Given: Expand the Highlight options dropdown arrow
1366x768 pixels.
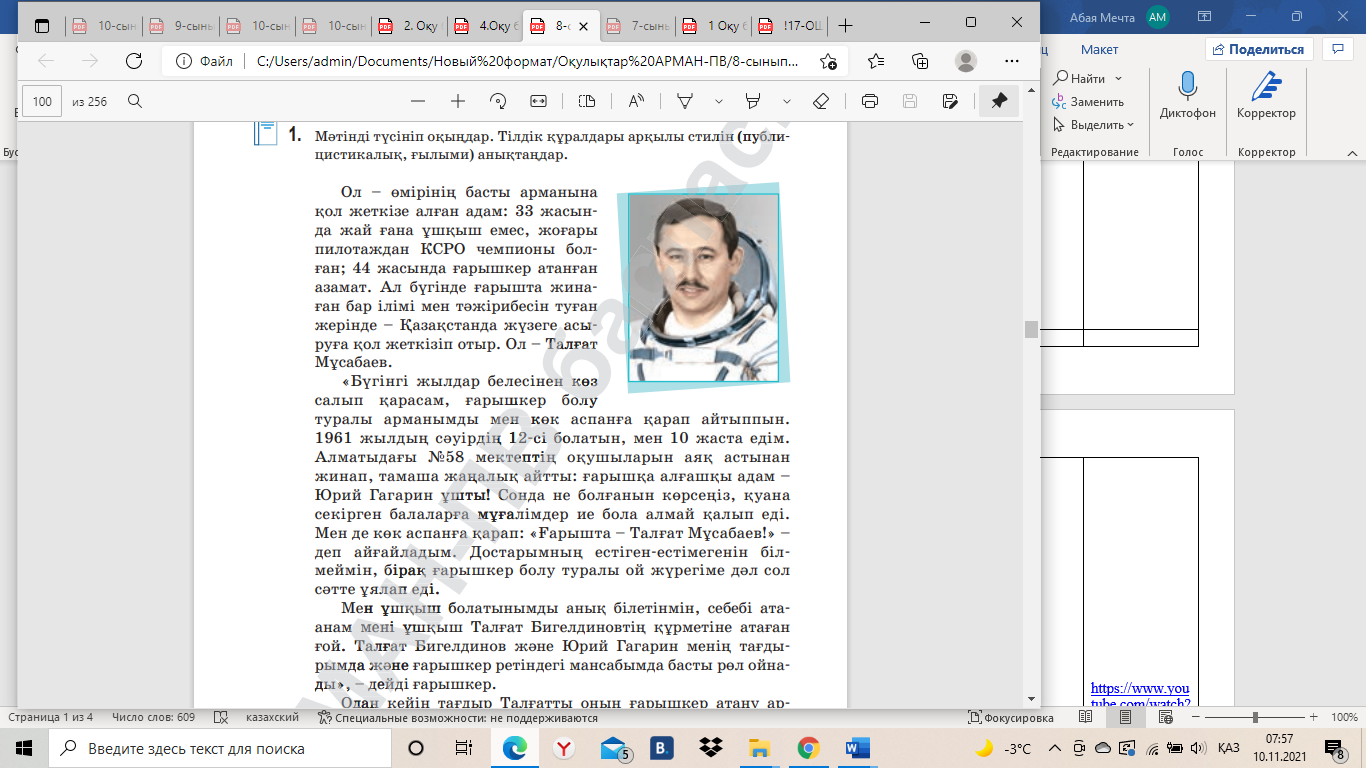Looking at the screenshot, I should tap(786, 101).
